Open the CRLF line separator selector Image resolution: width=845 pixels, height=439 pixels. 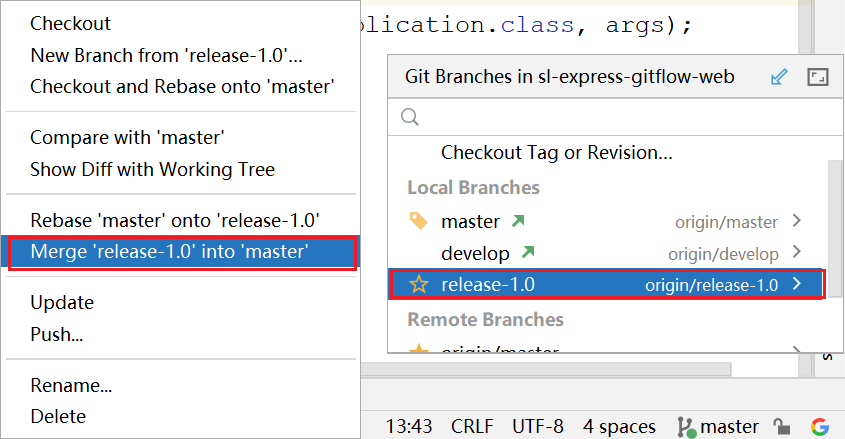coord(472,427)
